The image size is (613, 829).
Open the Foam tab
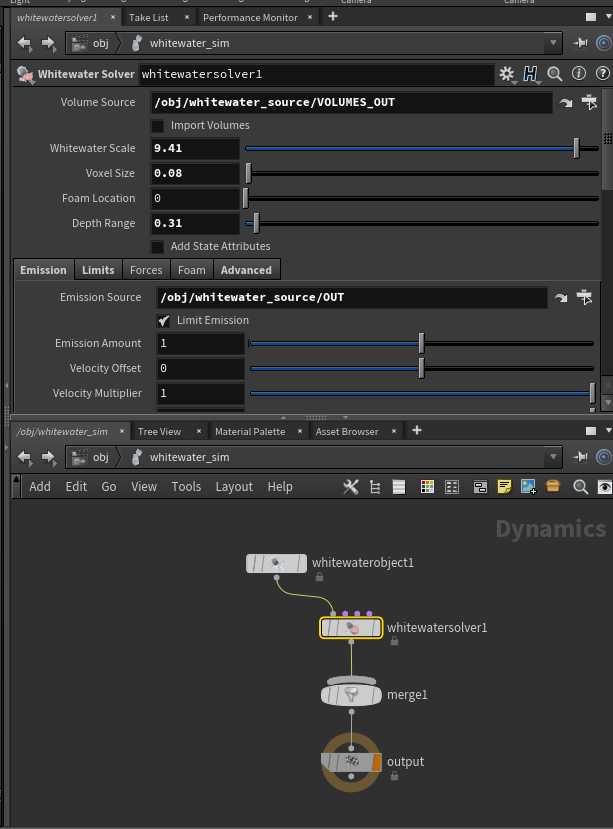(x=191, y=270)
